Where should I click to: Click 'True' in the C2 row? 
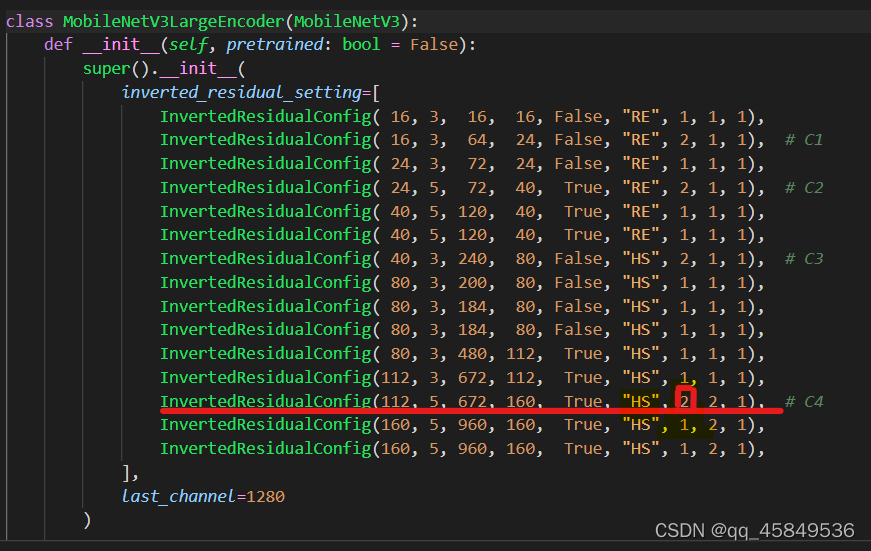(583, 188)
